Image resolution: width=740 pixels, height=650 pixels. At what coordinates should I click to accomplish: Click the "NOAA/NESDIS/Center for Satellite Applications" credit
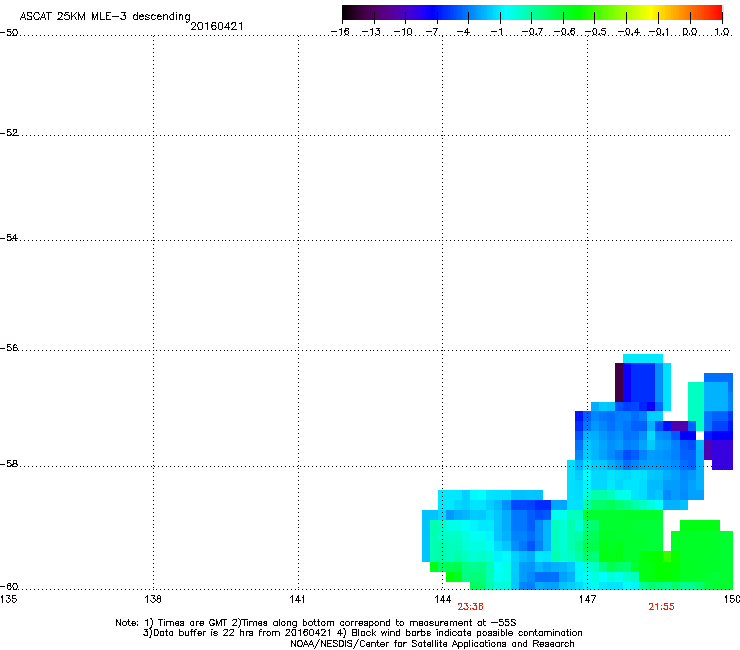coord(432,643)
